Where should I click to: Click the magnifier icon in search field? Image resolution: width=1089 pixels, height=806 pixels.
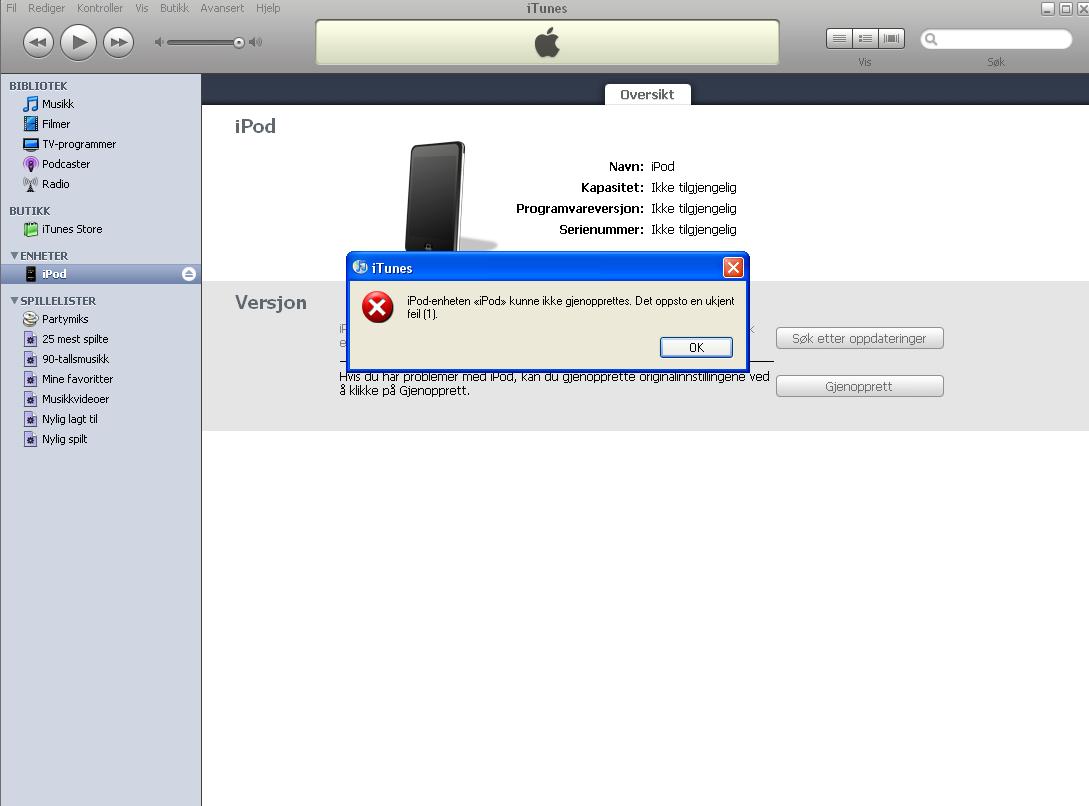click(x=931, y=40)
